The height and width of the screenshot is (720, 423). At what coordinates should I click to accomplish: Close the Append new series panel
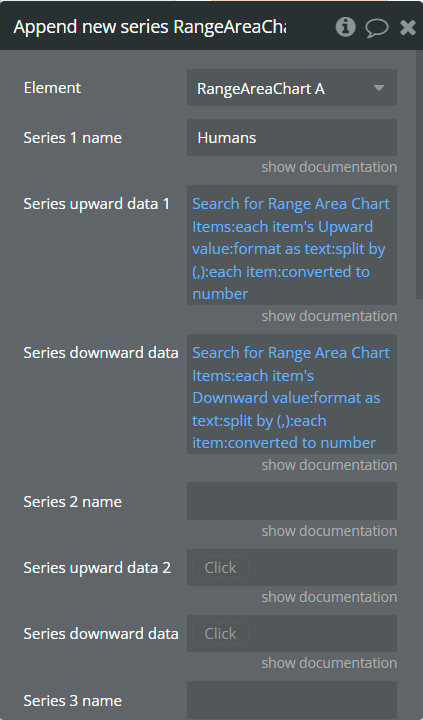pyautogui.click(x=408, y=28)
